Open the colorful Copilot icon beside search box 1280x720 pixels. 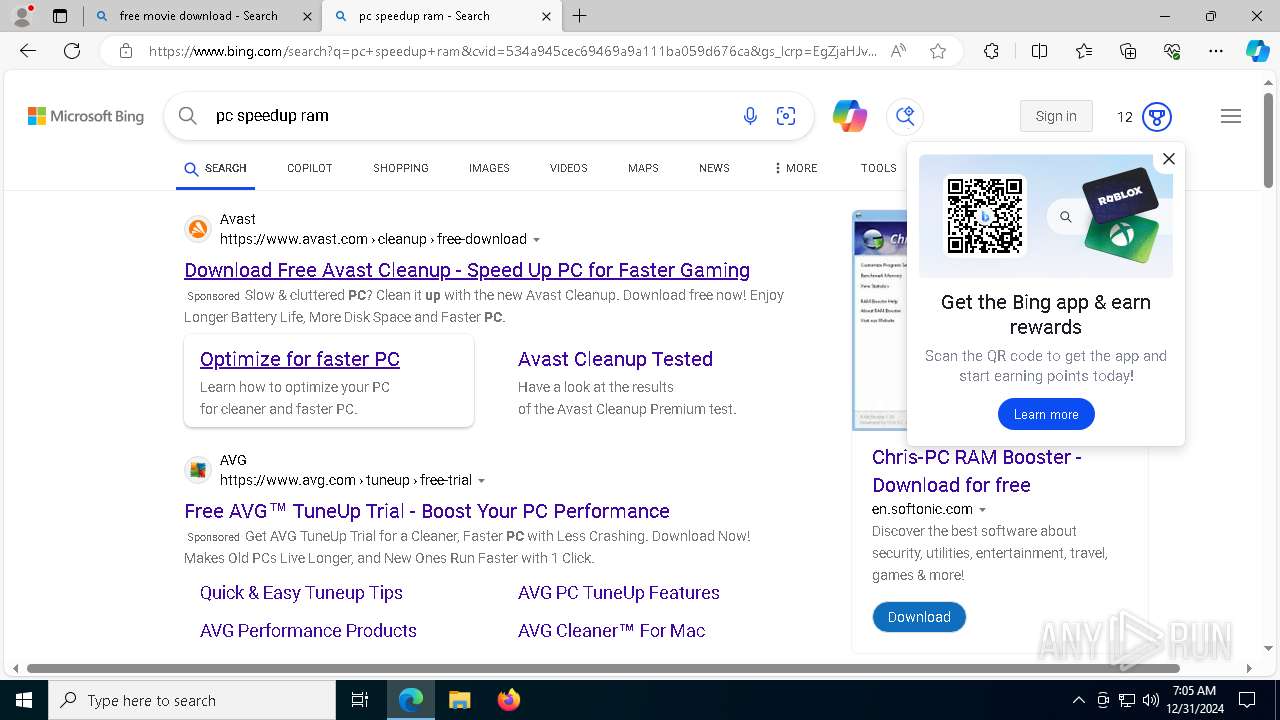pyautogui.click(x=850, y=116)
